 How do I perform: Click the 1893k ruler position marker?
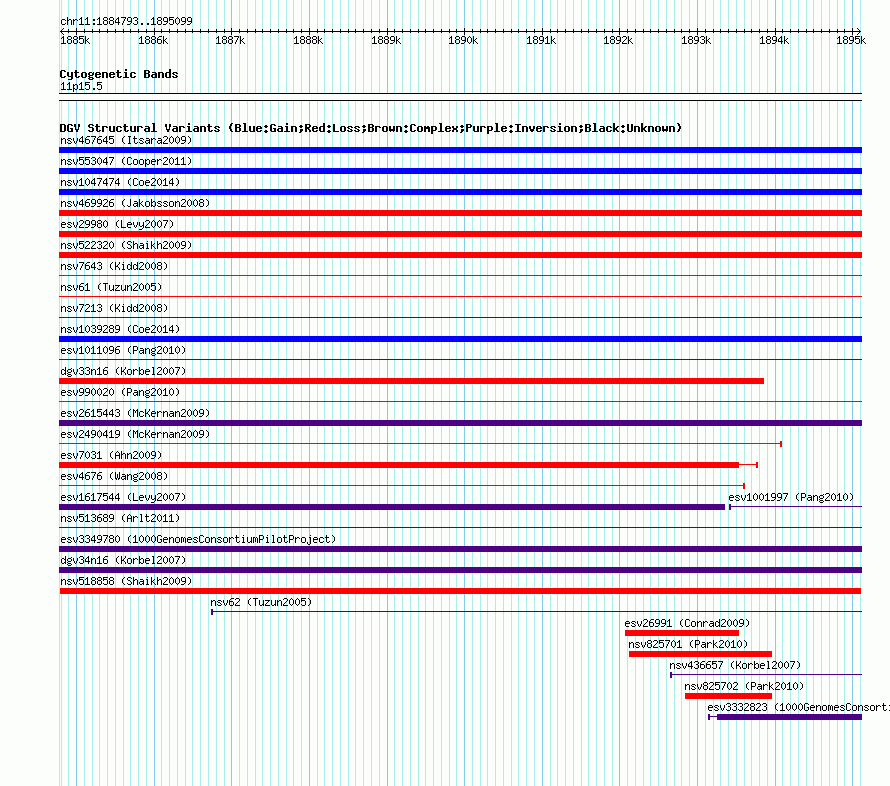[x=696, y=40]
